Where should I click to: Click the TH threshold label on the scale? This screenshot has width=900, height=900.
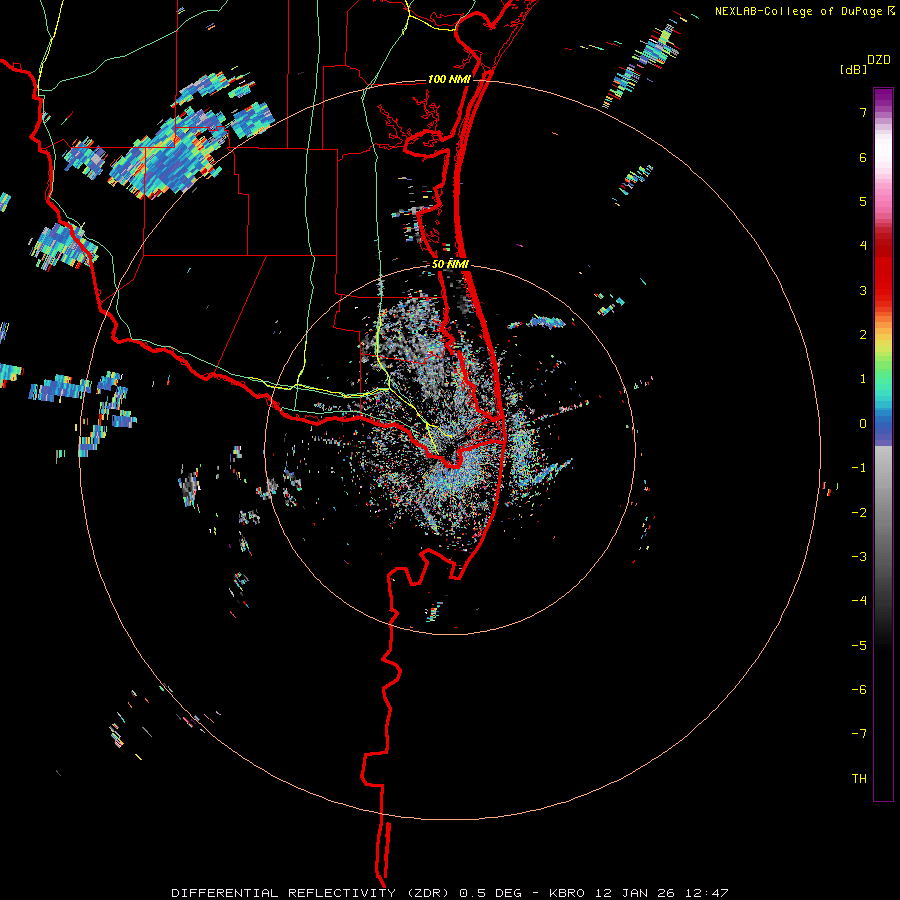click(859, 779)
